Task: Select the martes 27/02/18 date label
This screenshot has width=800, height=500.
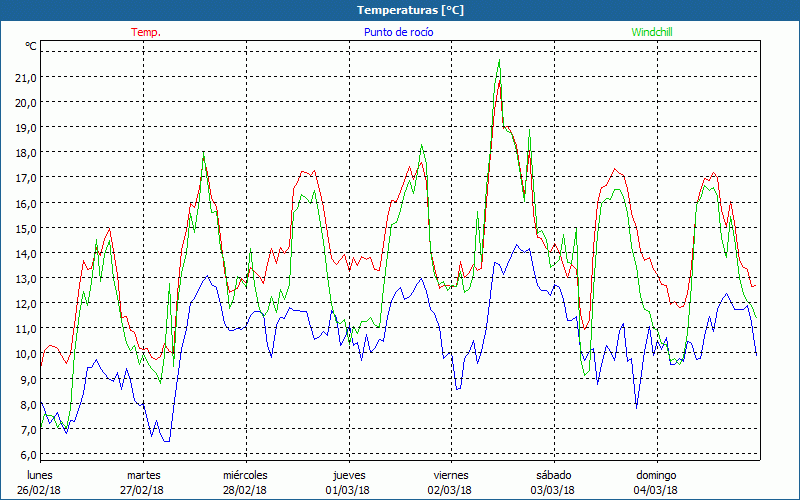Action: tap(143, 482)
